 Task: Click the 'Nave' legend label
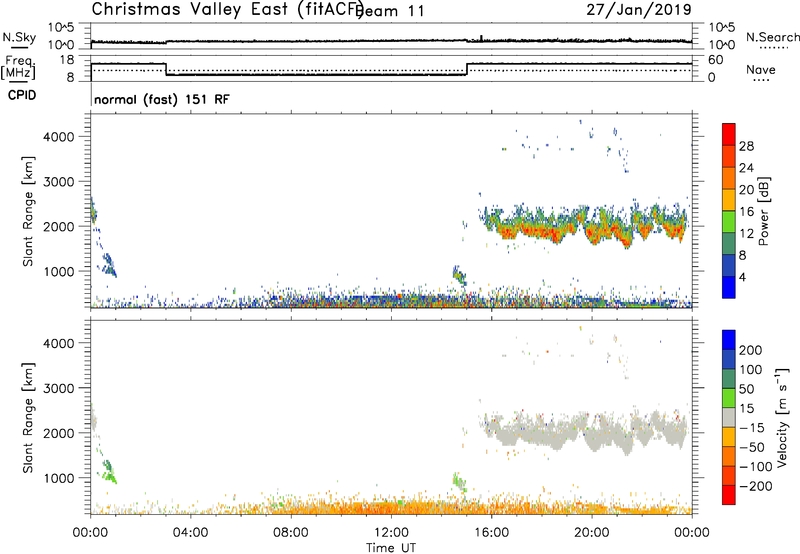761,69
